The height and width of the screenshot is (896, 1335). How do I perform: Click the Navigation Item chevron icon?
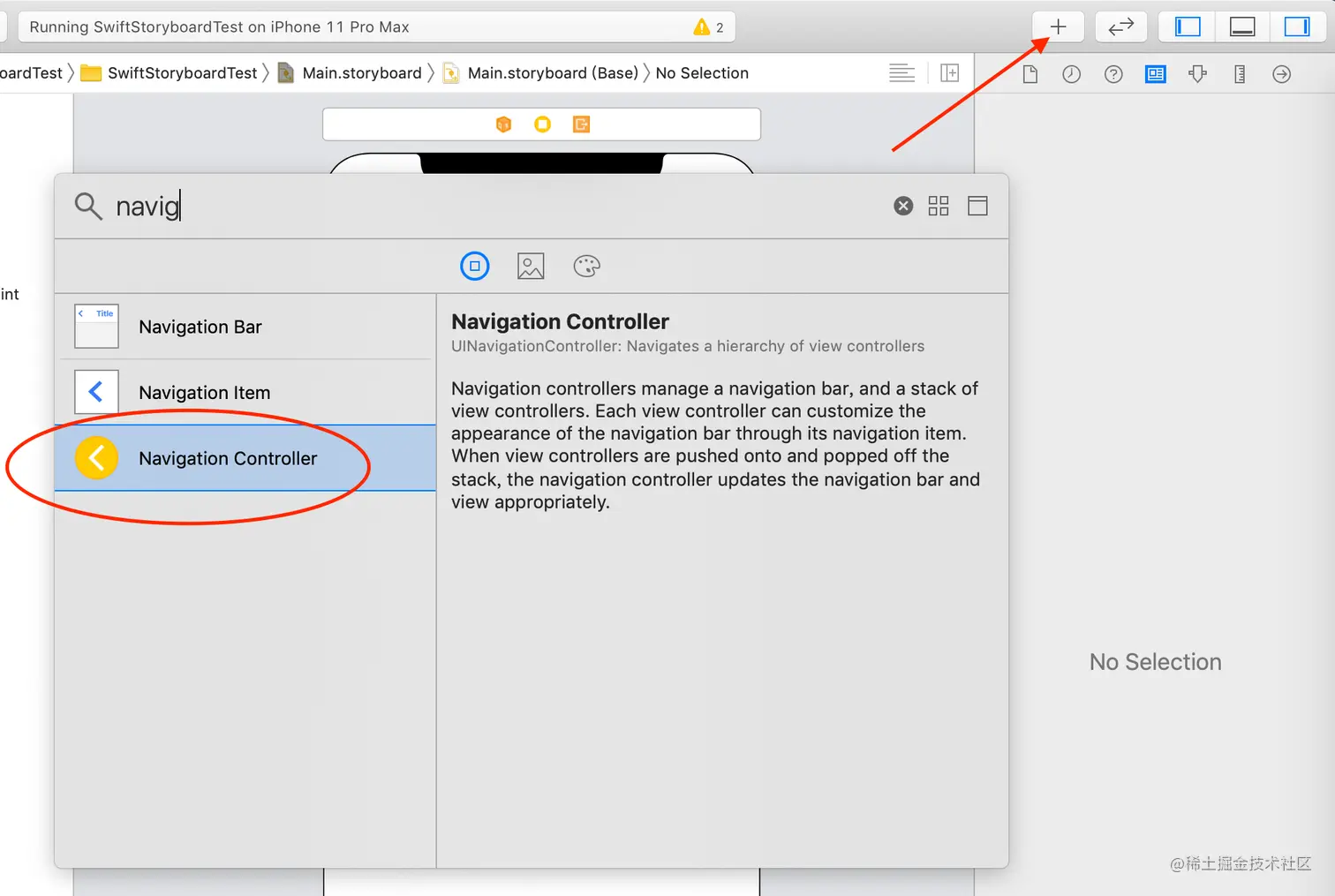[x=96, y=392]
